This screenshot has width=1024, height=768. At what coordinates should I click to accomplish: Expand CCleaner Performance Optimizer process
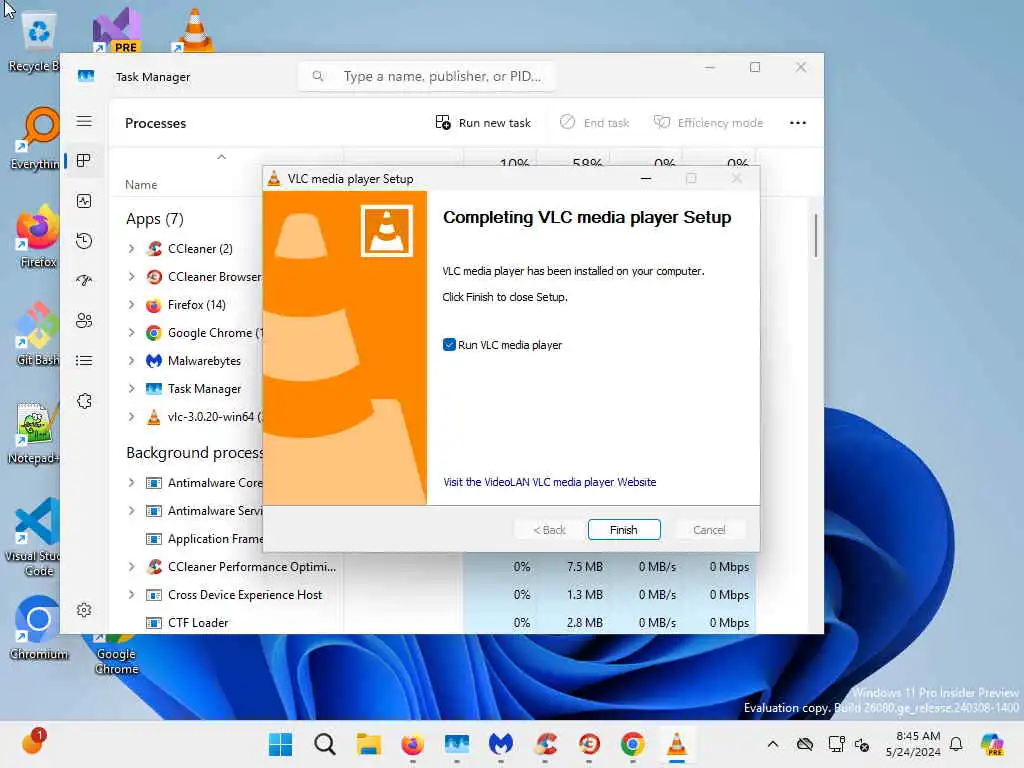(131, 567)
